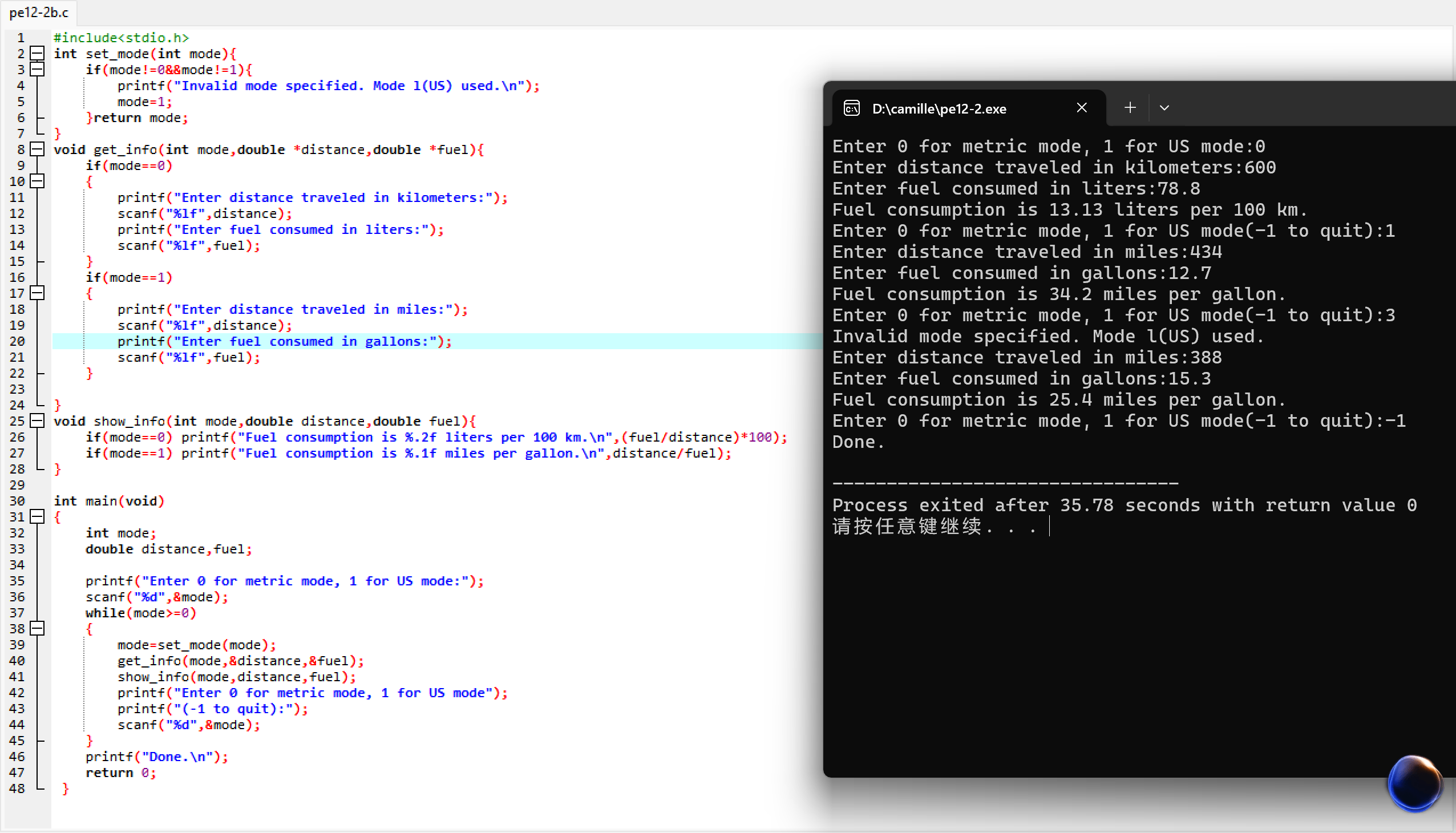Open the terminal tab dropdown chevron
This screenshot has width=1456, height=833.
1164,108
